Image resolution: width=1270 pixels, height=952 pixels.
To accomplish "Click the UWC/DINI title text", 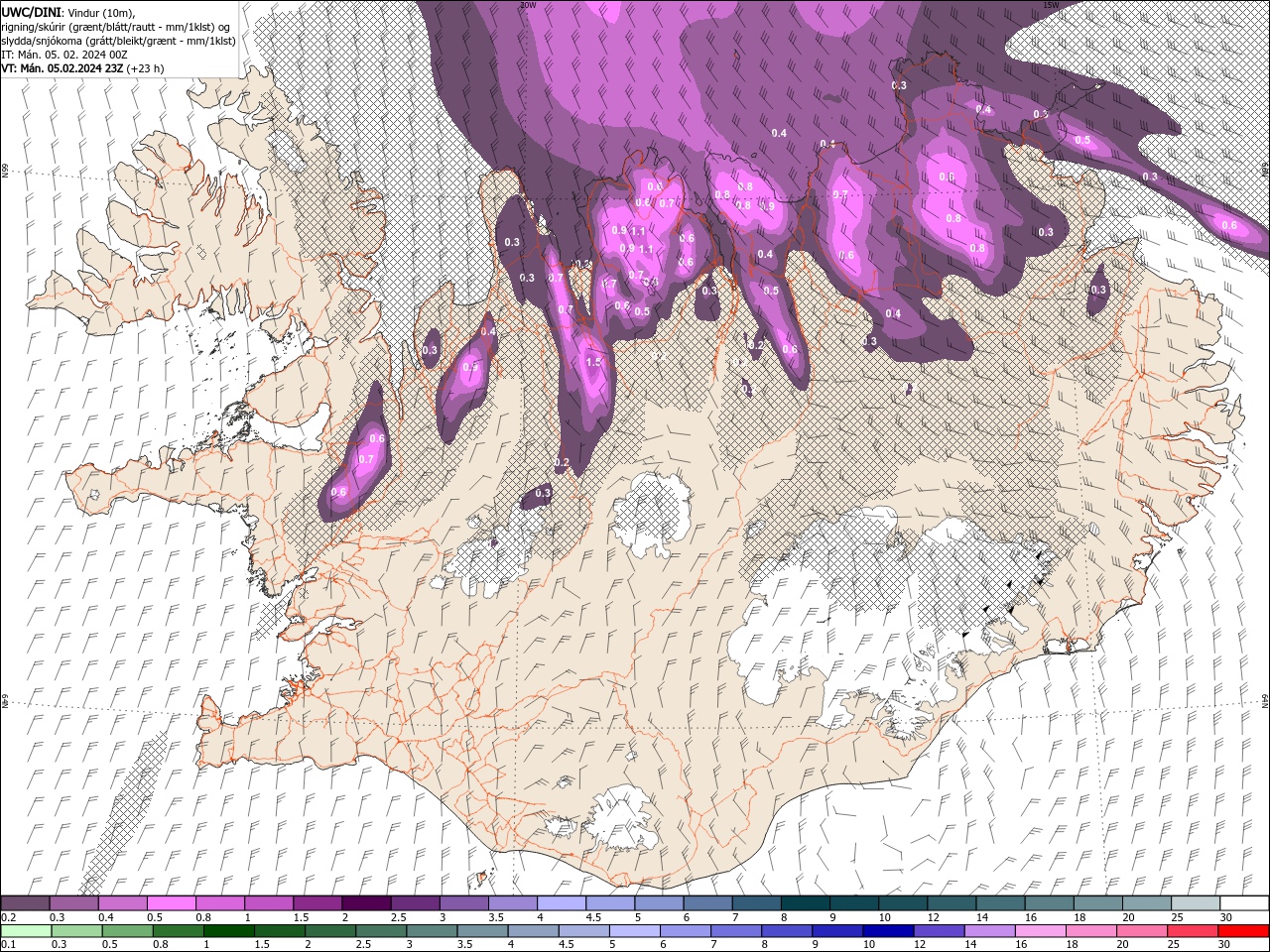I will point(33,12).
